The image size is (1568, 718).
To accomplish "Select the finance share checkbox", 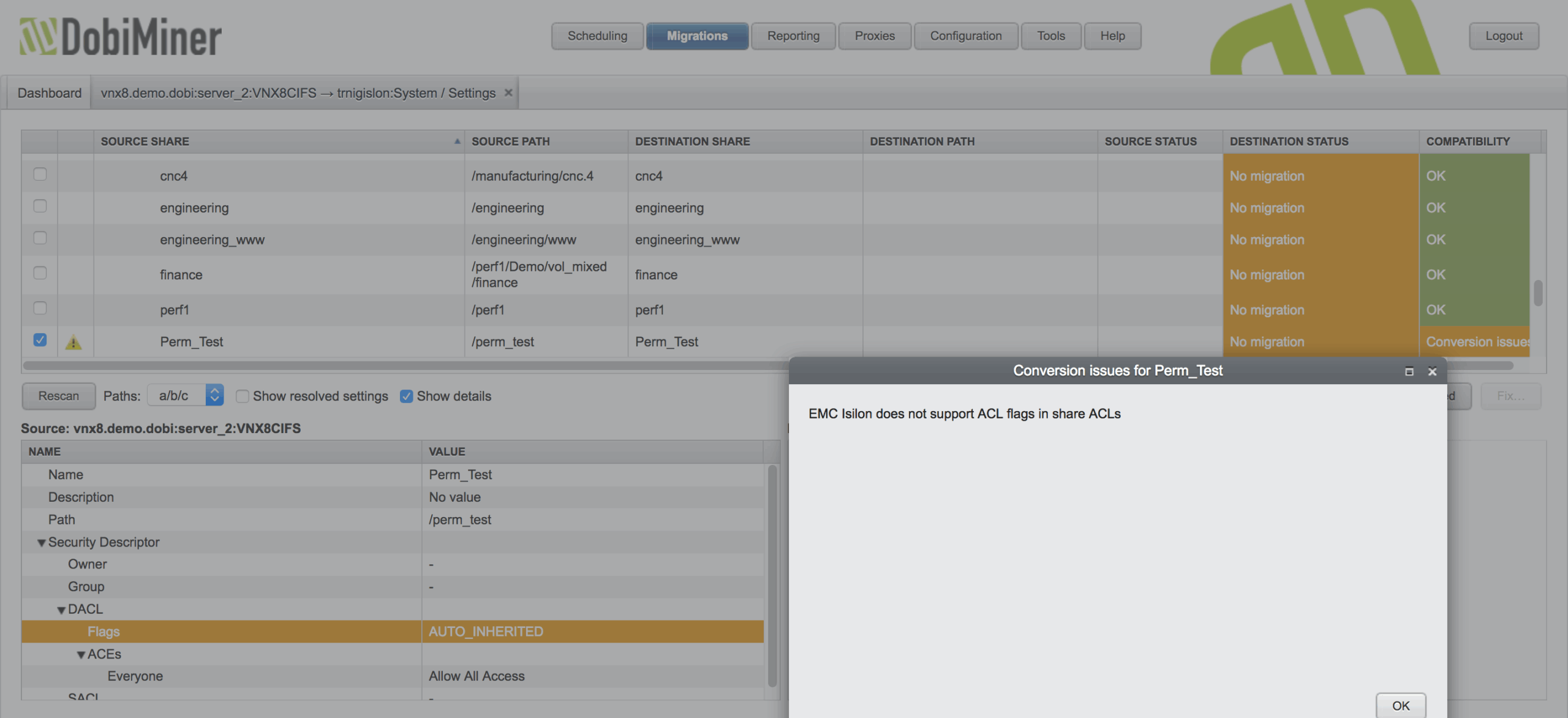I will pos(40,273).
